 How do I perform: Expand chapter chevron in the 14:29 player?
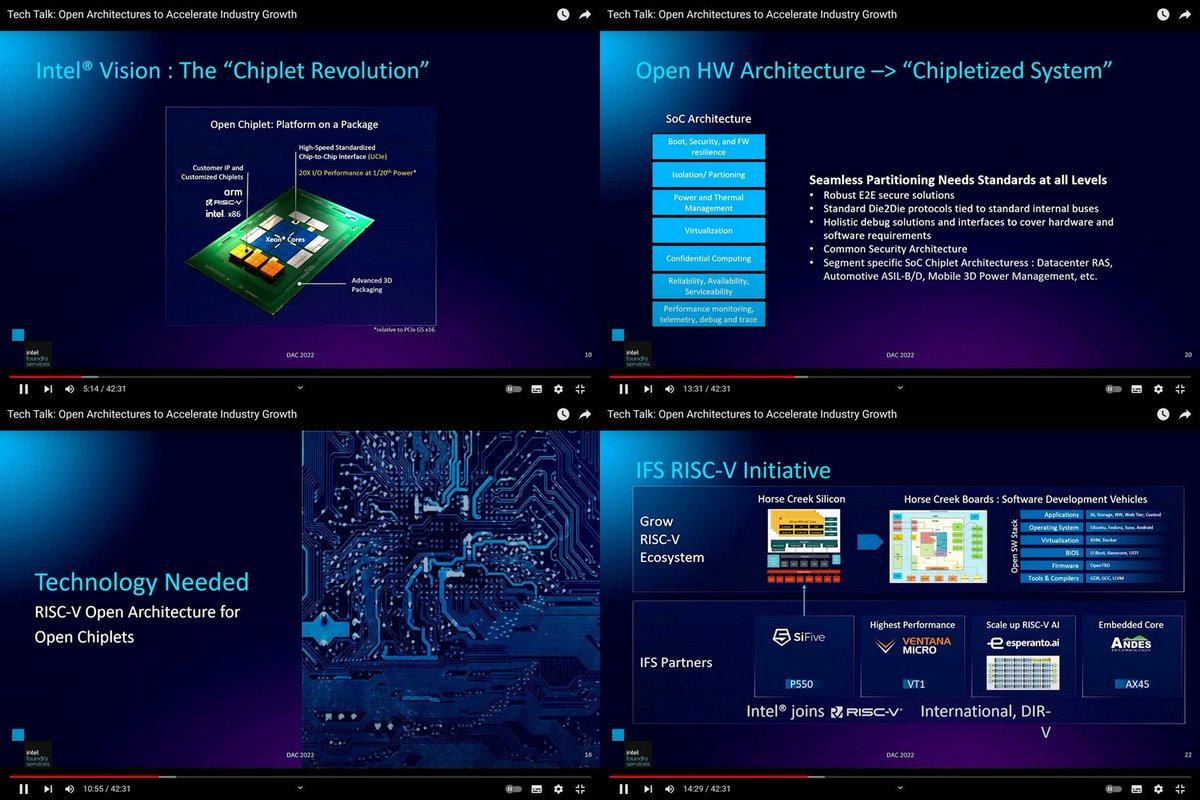click(x=900, y=787)
